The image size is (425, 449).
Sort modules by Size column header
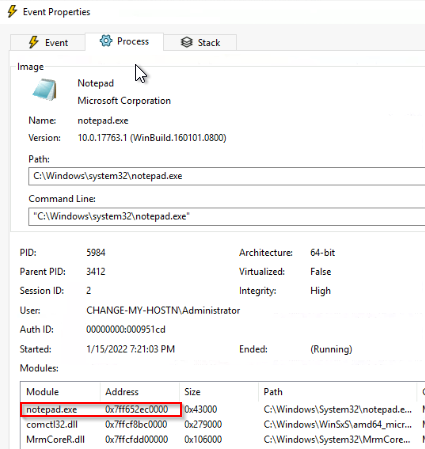(x=219, y=392)
